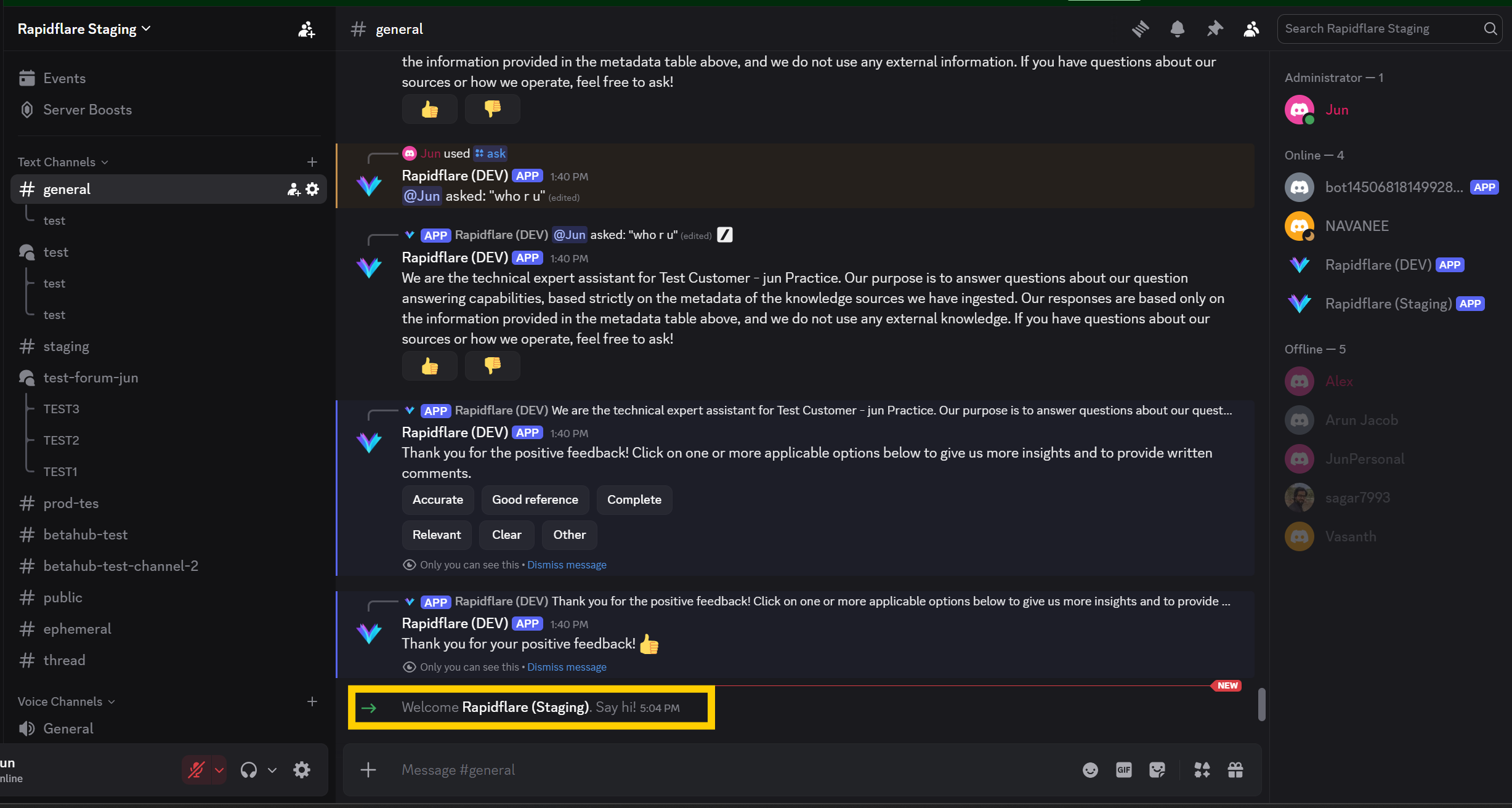Open the Events menu item
The width and height of the screenshot is (1512, 808).
tap(64, 78)
